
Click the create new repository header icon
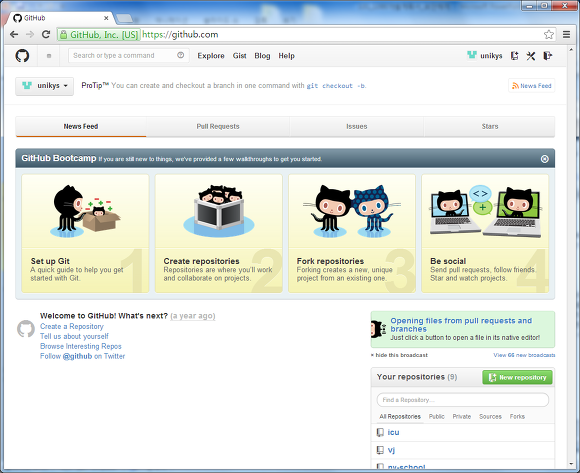pyautogui.click(x=515, y=56)
